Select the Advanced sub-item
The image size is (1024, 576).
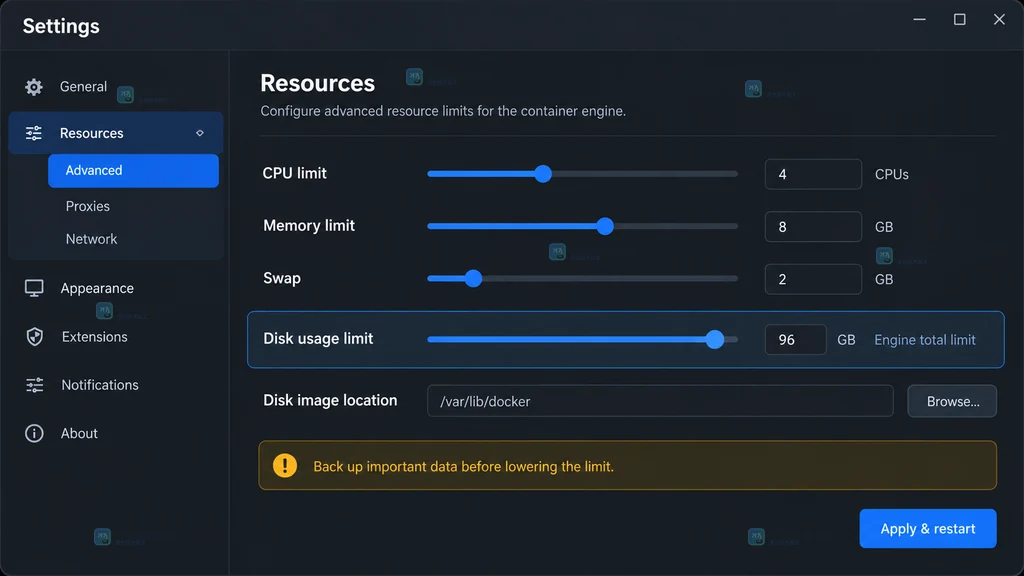133,170
